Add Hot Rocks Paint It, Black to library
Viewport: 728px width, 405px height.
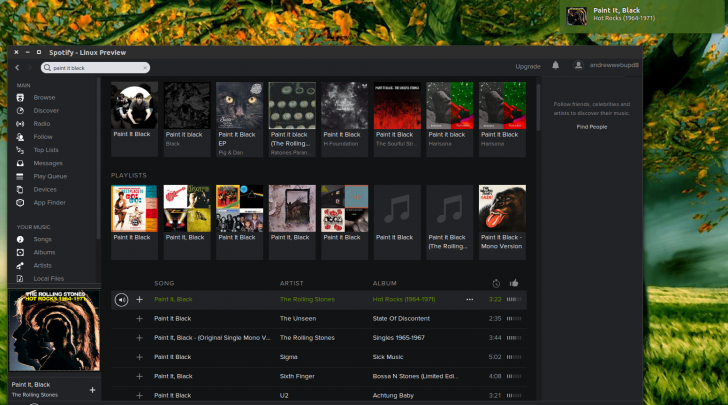(x=139, y=300)
